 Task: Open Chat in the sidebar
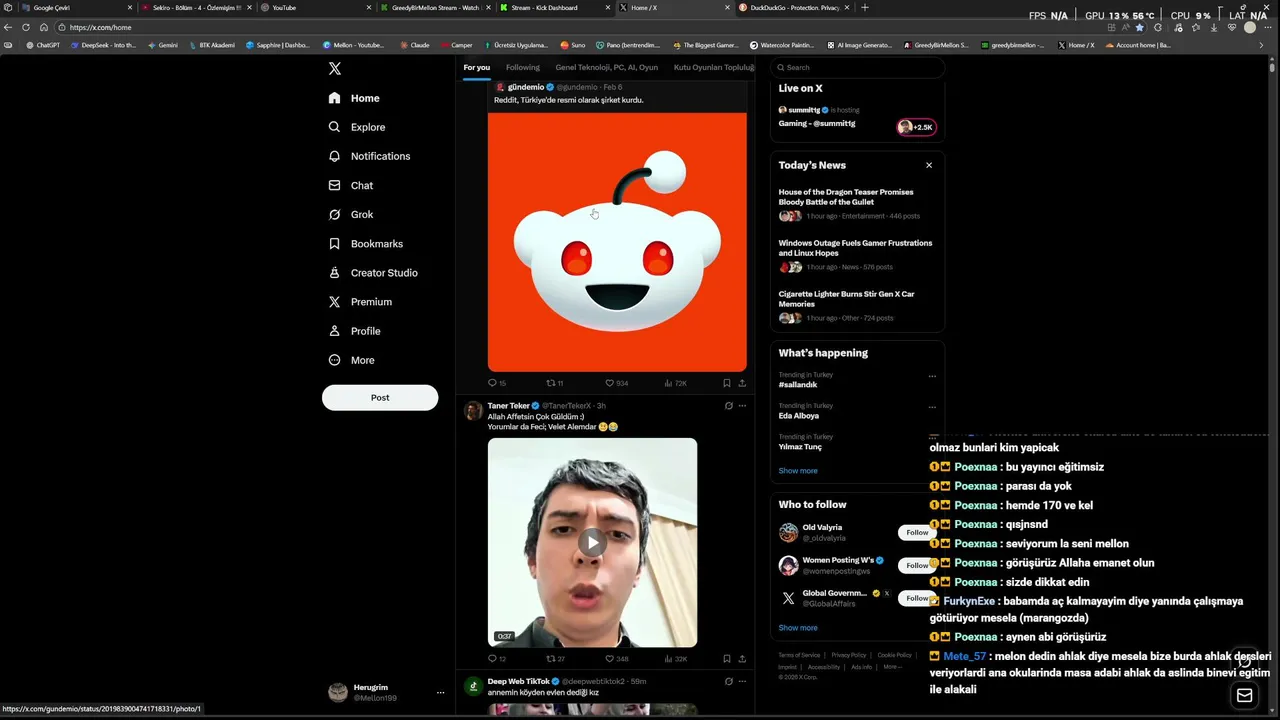[x=351, y=185]
